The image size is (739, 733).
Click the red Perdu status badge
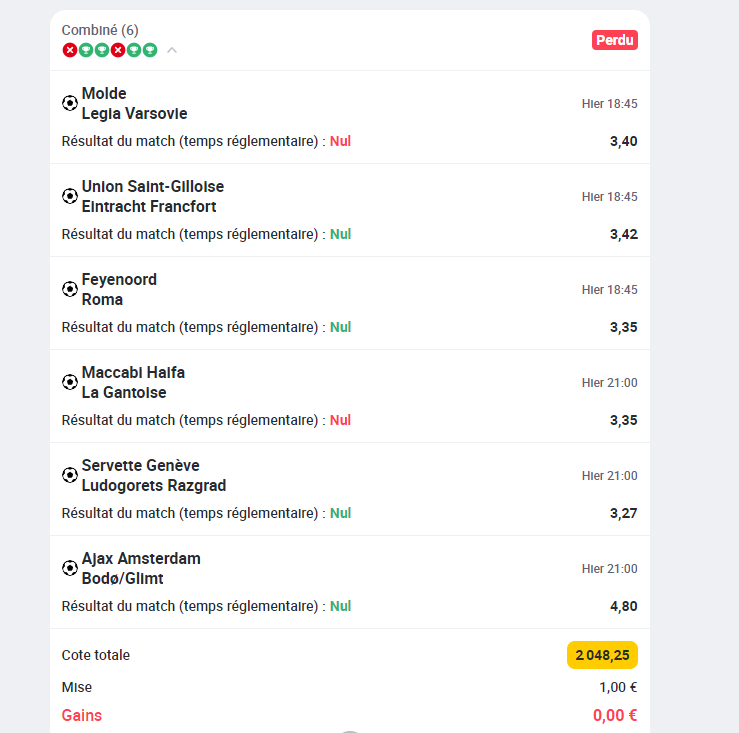(615, 40)
